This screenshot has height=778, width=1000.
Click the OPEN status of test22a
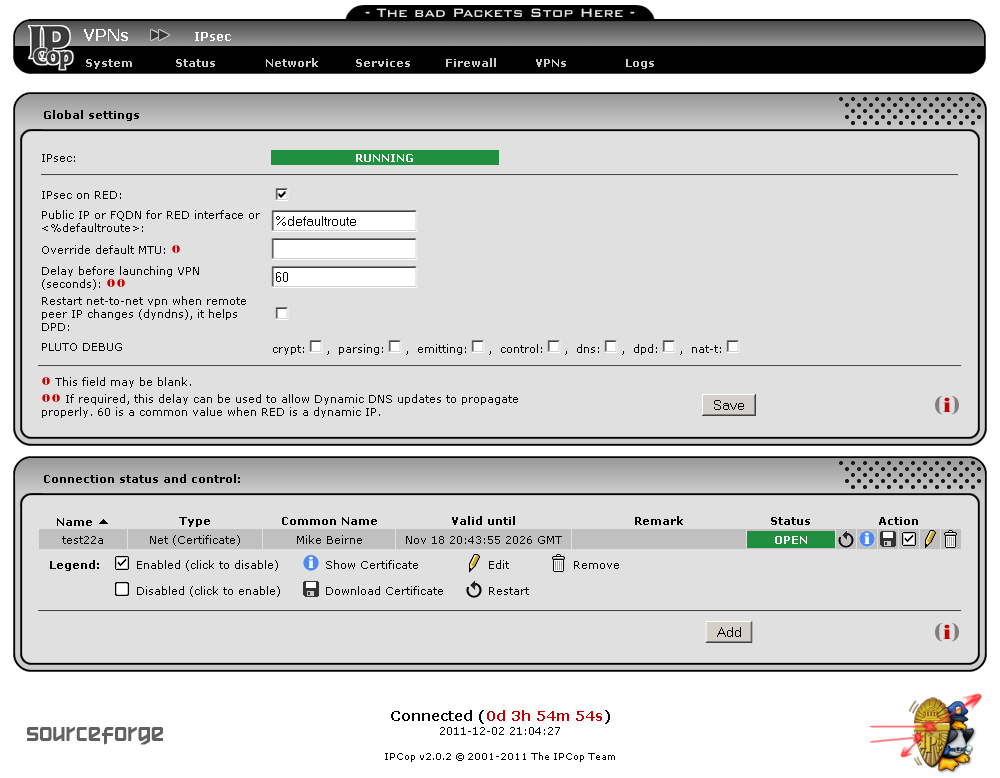coord(791,539)
